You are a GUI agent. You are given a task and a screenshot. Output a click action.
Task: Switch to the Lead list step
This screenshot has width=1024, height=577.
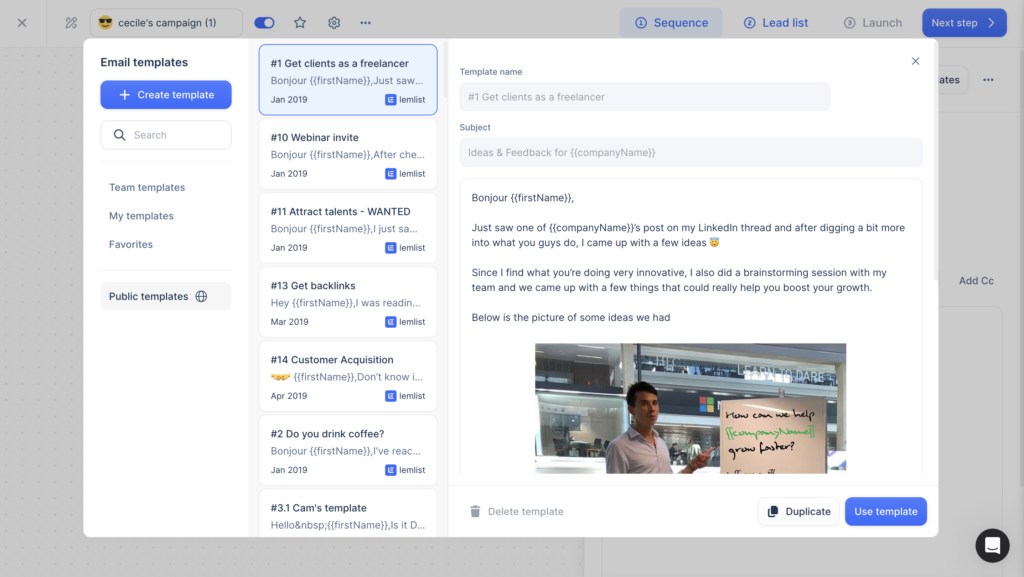coord(776,22)
